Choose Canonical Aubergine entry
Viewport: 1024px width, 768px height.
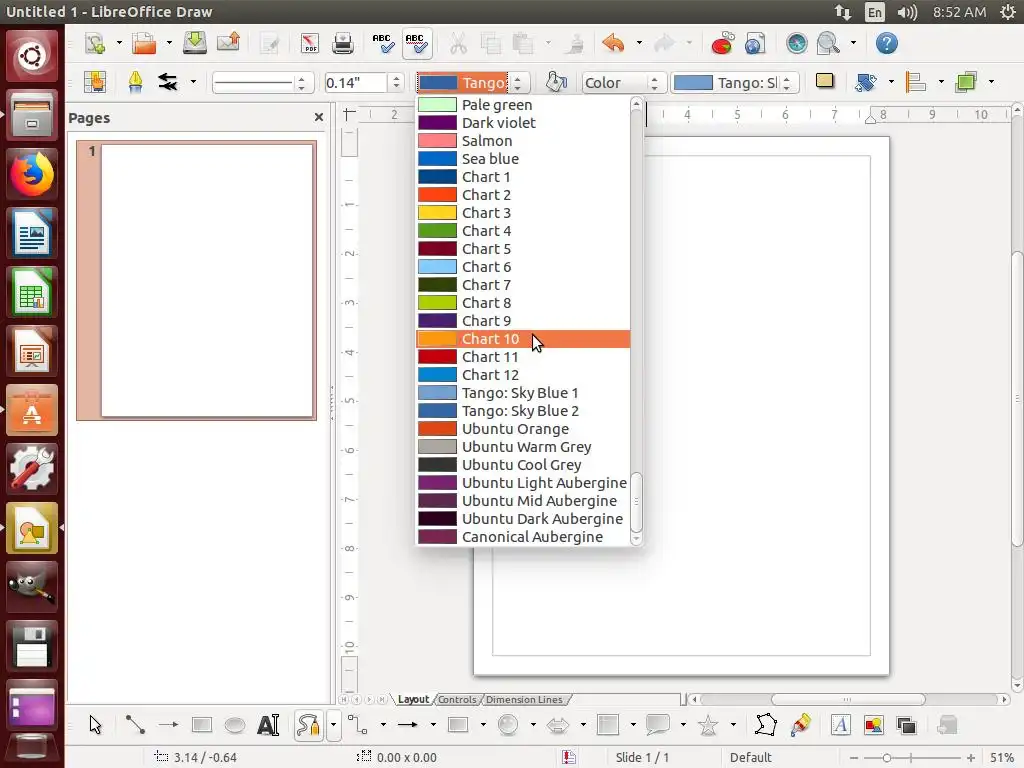[523, 537]
